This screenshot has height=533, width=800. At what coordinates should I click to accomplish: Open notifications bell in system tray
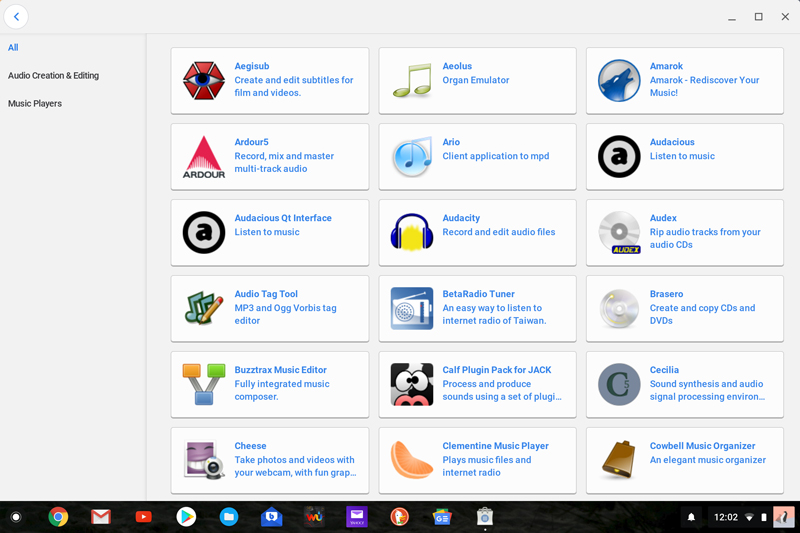coord(691,517)
